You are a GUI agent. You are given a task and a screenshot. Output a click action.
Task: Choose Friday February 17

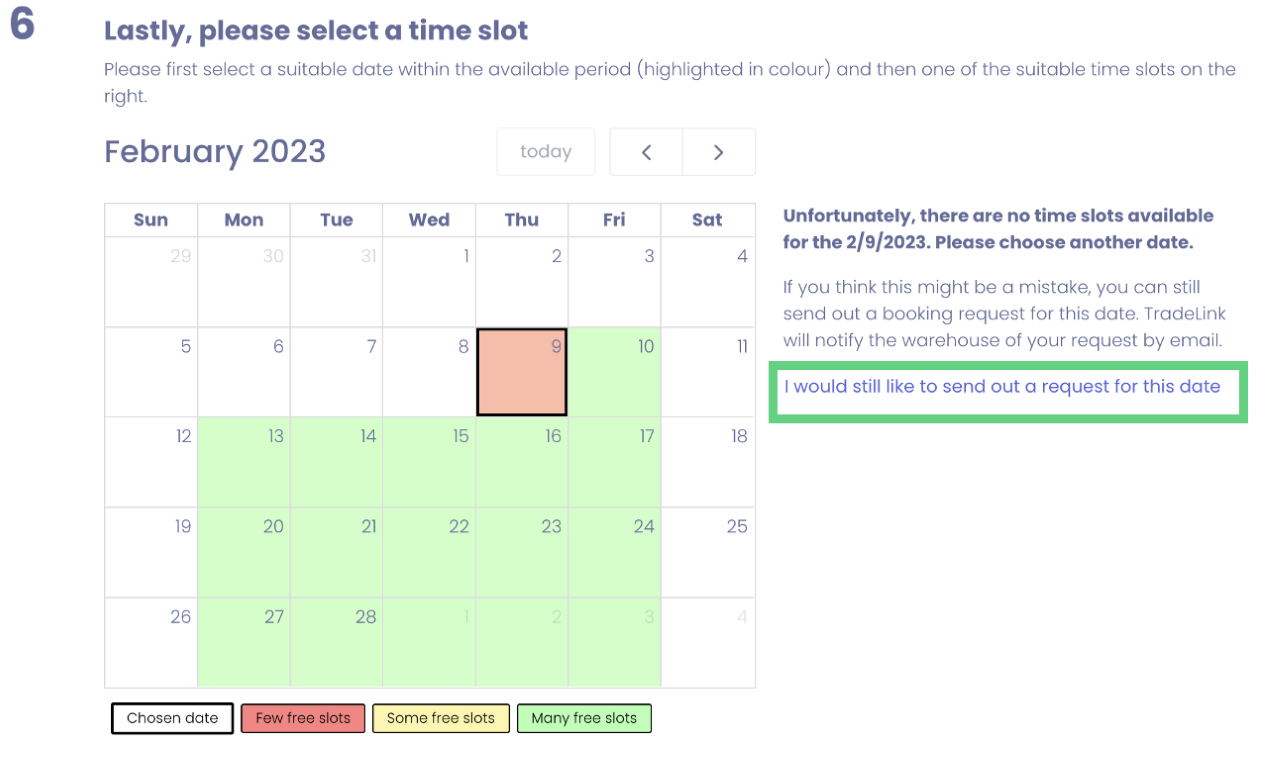[x=614, y=462]
